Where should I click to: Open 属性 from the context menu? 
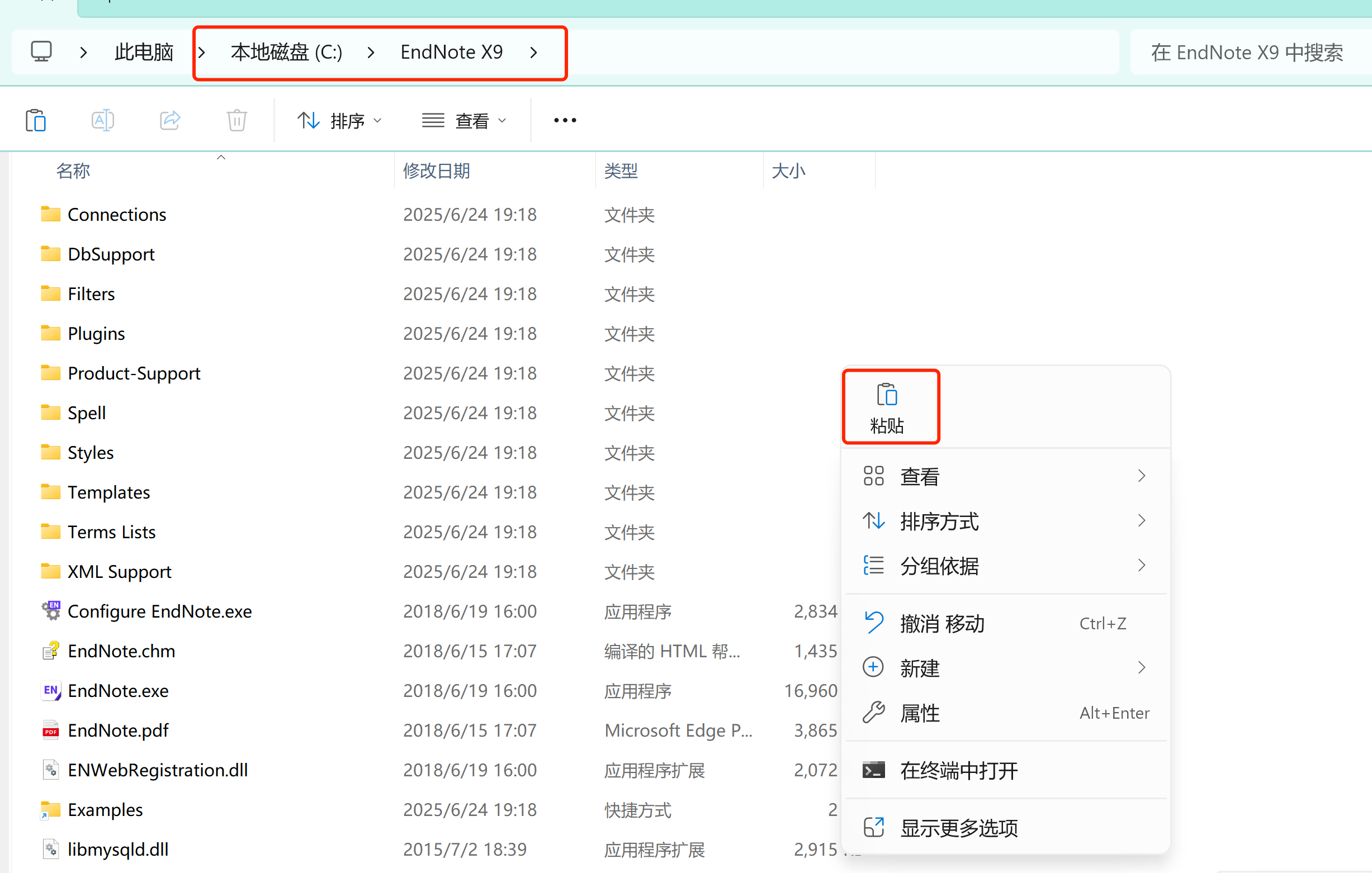tap(919, 713)
